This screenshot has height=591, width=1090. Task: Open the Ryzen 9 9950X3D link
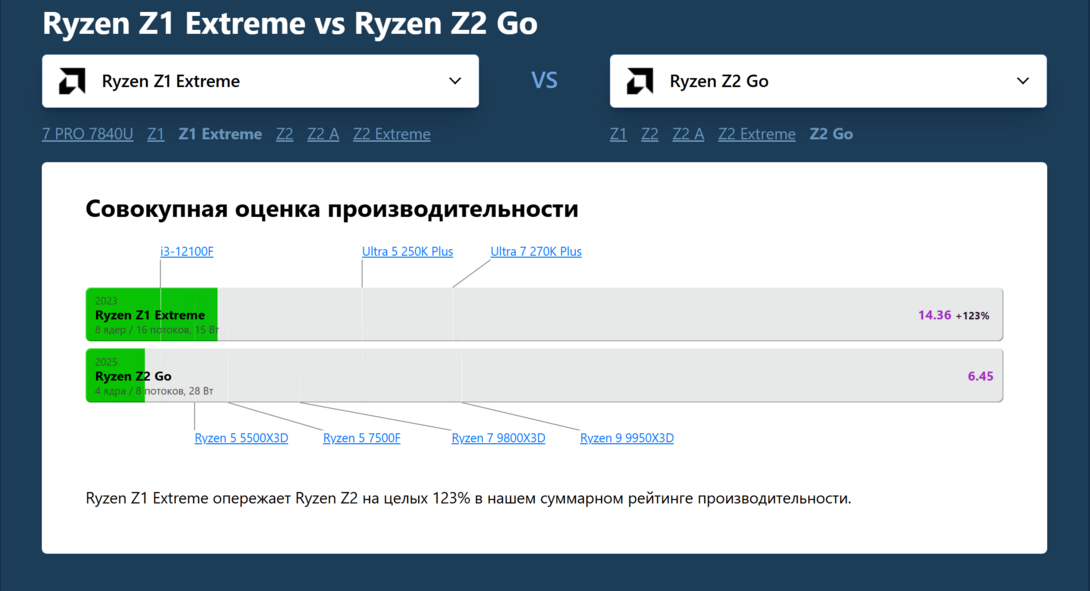click(x=627, y=438)
